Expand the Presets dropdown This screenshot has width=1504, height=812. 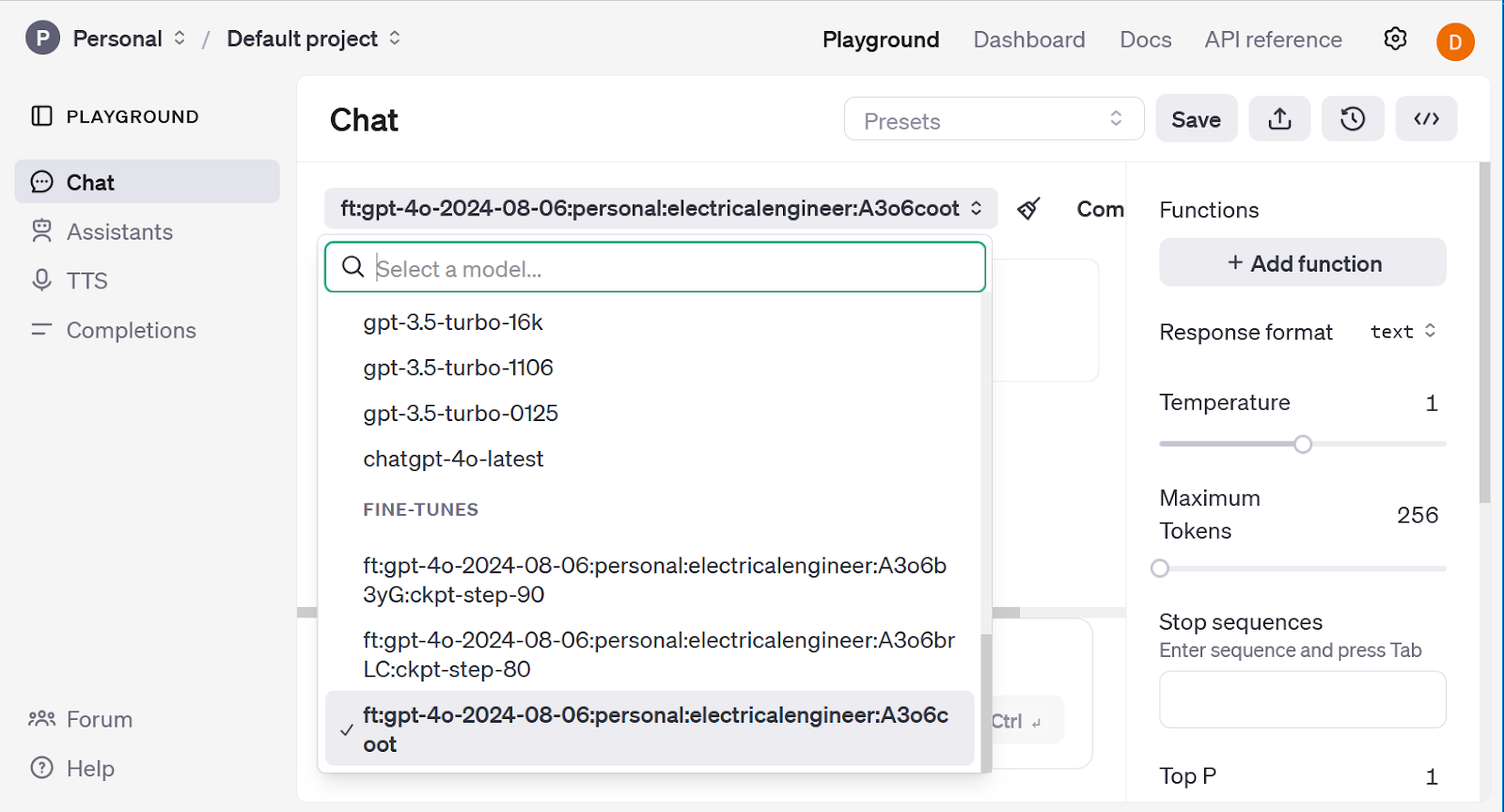994,119
